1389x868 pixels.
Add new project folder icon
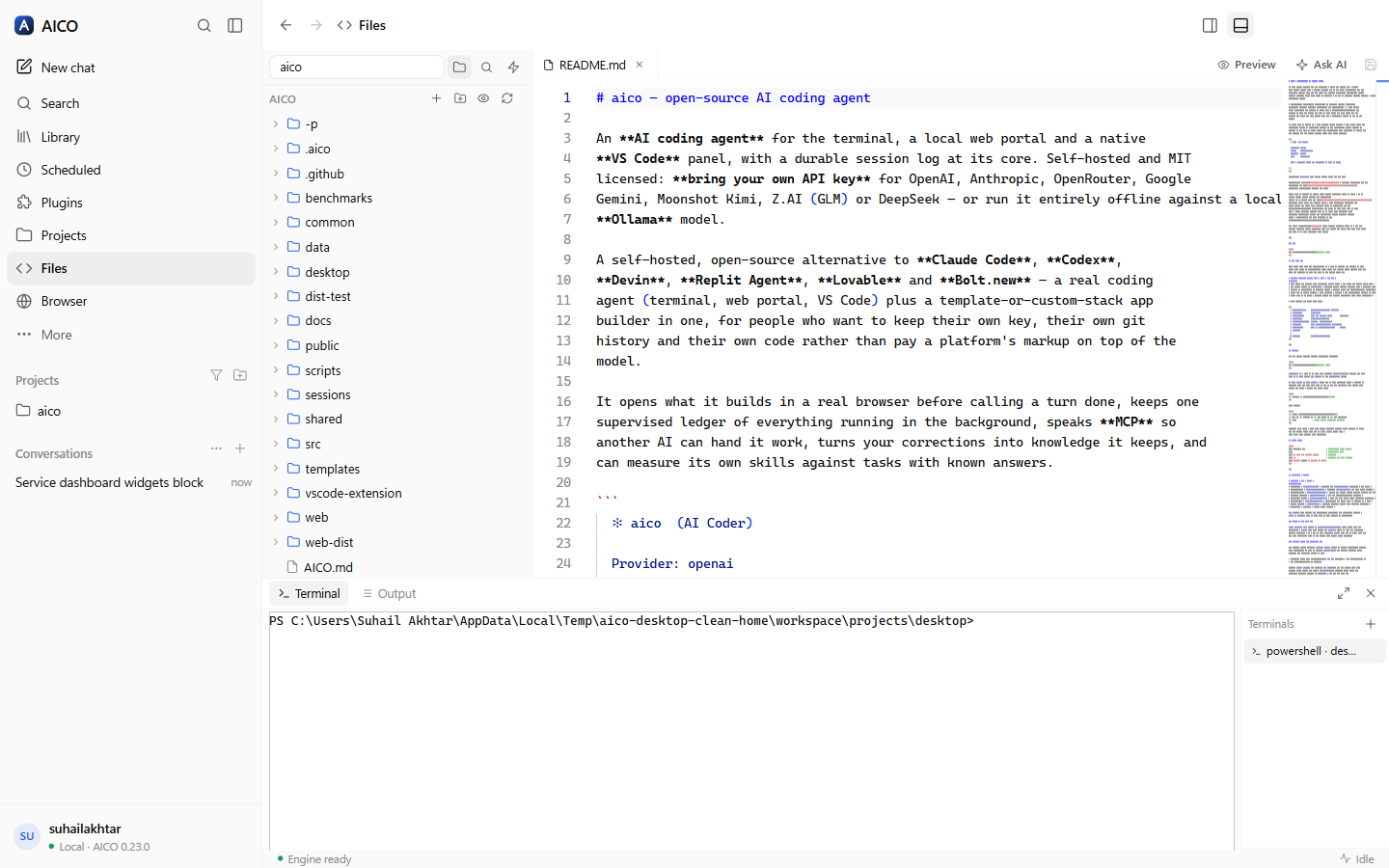click(240, 375)
